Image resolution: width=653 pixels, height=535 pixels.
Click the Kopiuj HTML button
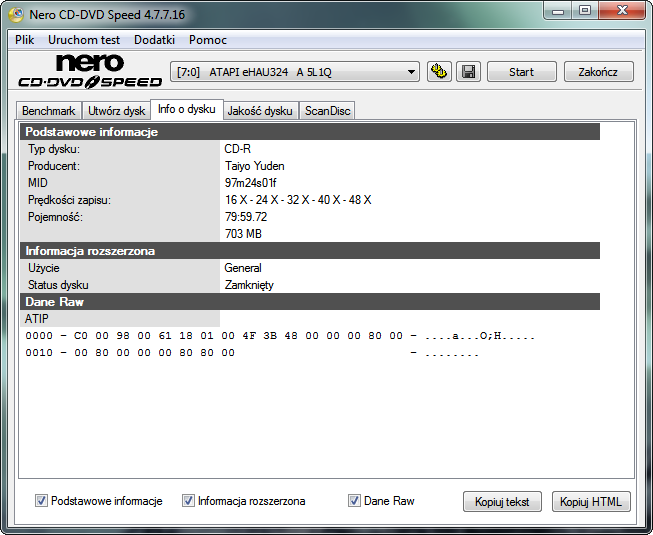coord(591,502)
